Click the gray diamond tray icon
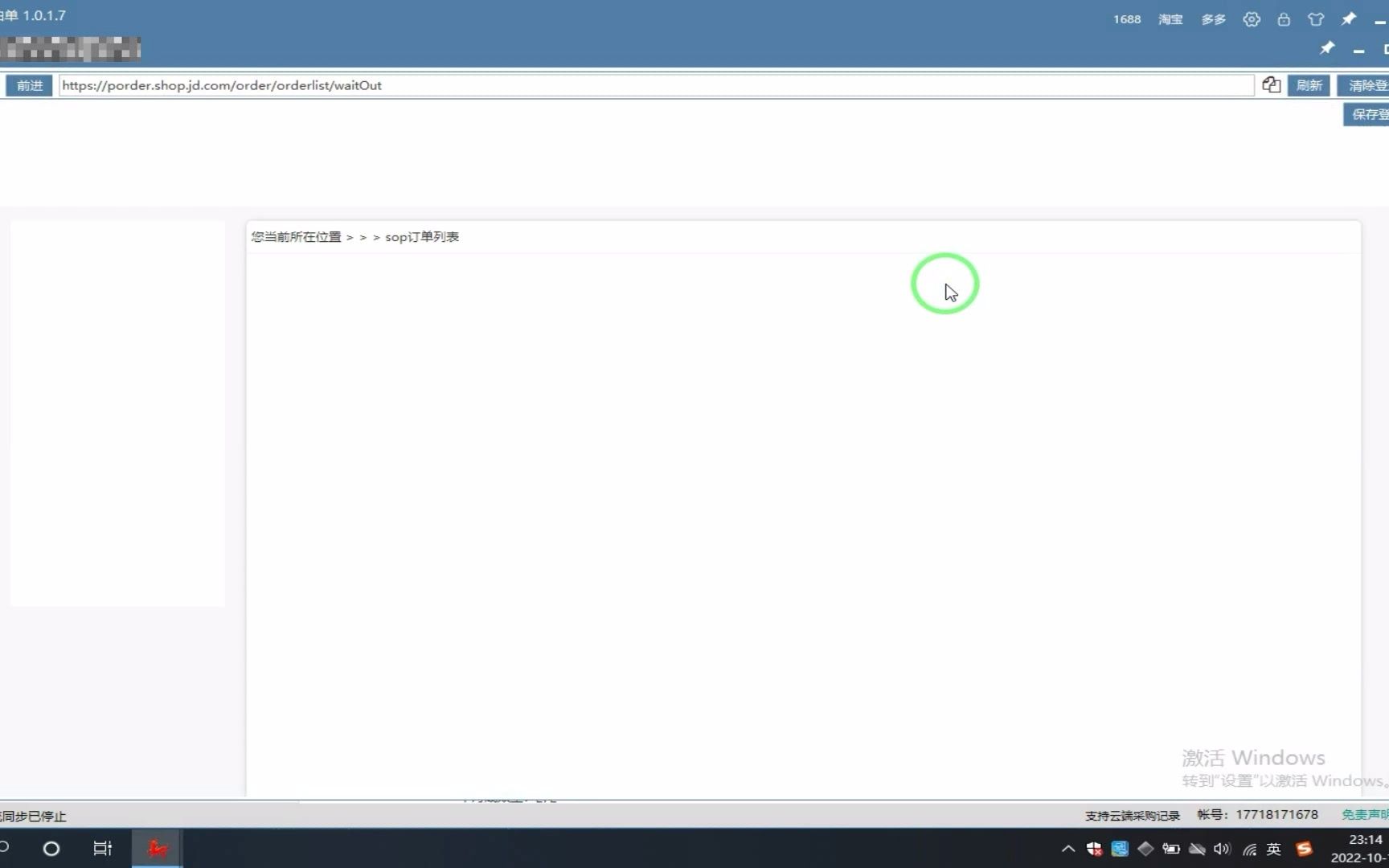Viewport: 1389px width, 868px height. click(1145, 849)
